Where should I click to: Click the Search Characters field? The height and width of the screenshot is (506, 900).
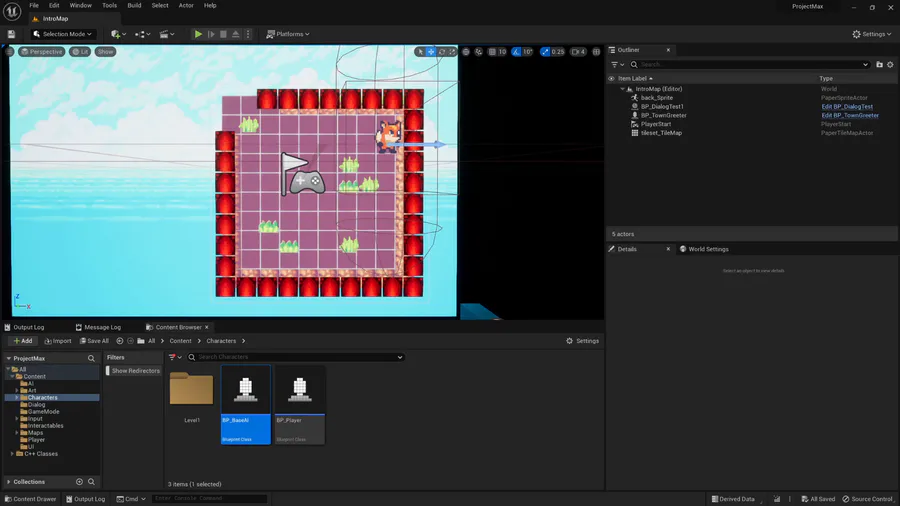tap(296, 357)
